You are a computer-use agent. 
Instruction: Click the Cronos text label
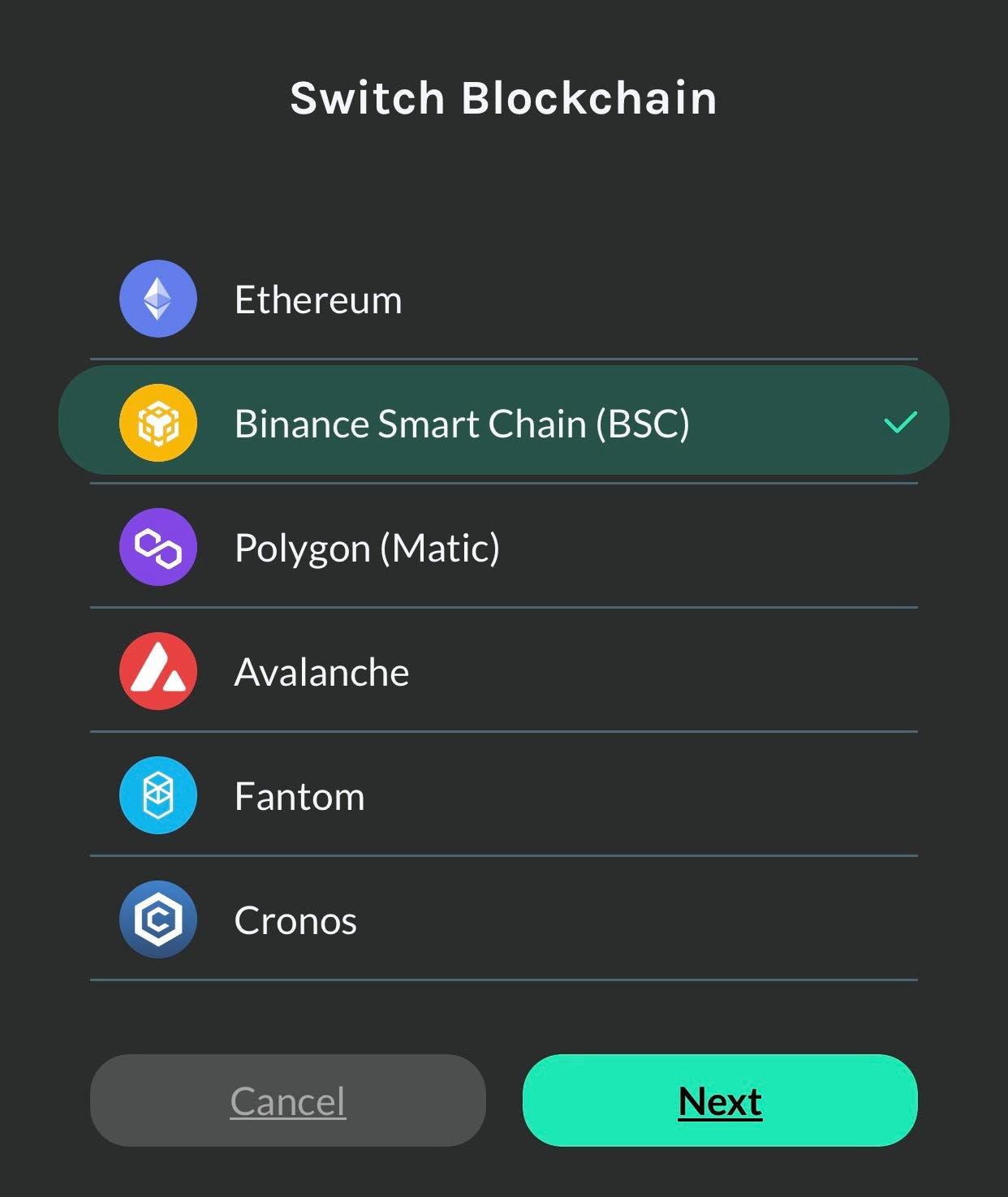(x=295, y=921)
